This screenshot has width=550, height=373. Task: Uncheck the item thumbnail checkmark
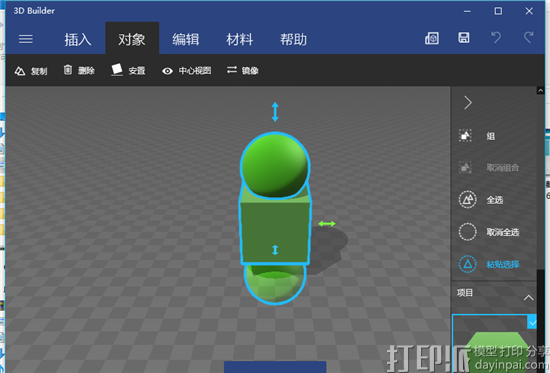(x=532, y=322)
